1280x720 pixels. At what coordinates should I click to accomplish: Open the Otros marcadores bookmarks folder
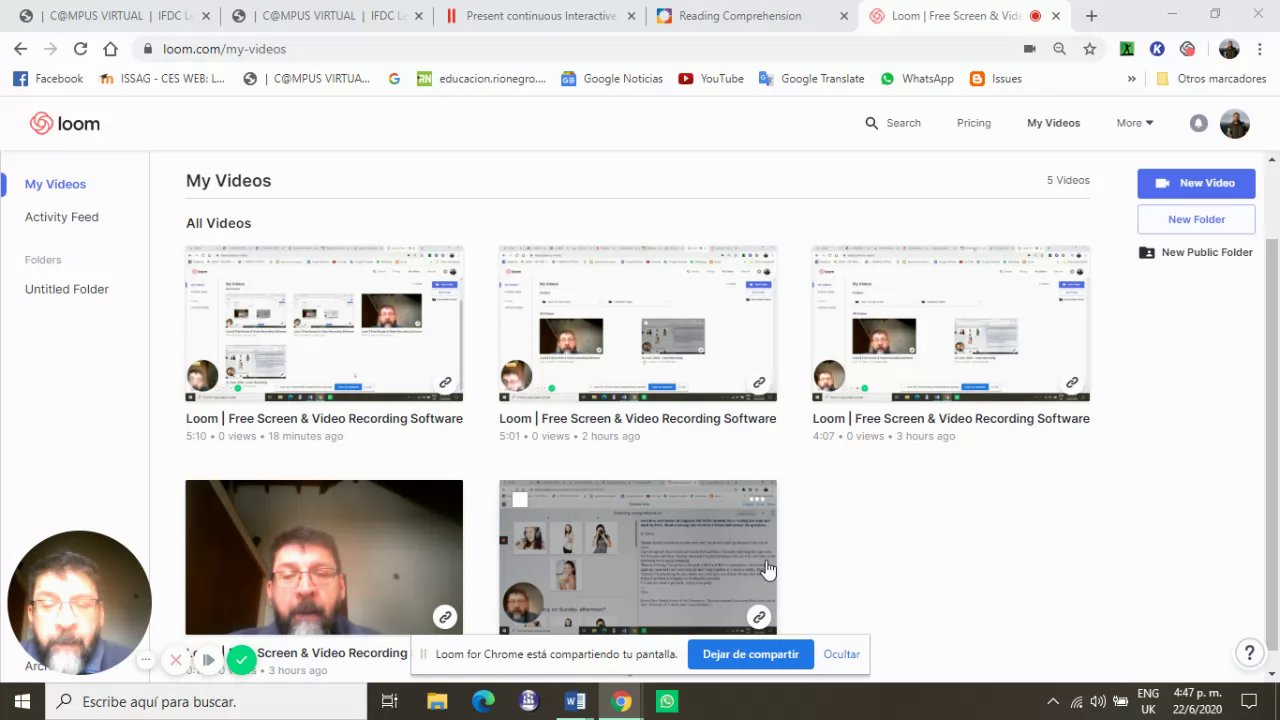(x=1210, y=79)
